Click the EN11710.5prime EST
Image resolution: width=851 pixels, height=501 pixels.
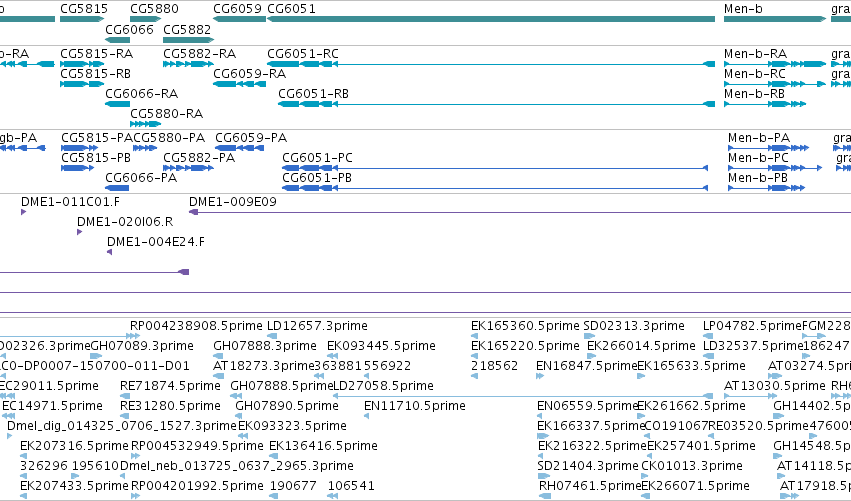367,417
